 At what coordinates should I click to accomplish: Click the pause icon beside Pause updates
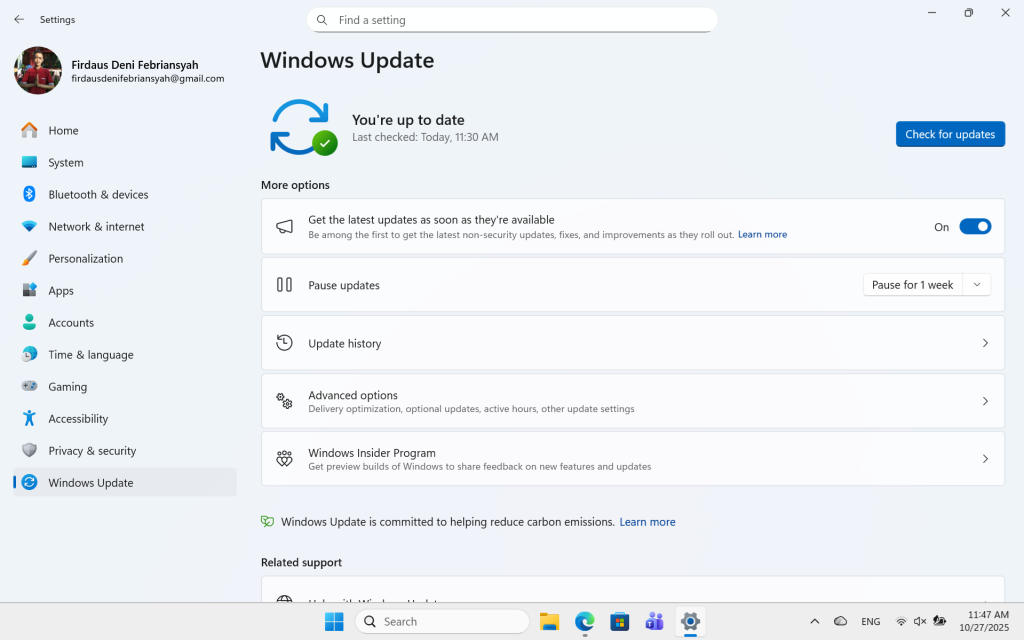(284, 285)
